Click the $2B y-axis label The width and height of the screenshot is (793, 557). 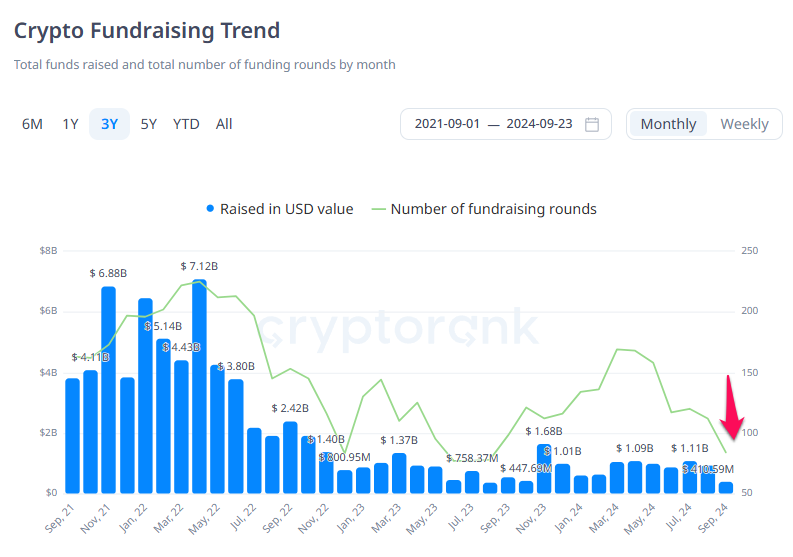pyautogui.click(x=49, y=433)
